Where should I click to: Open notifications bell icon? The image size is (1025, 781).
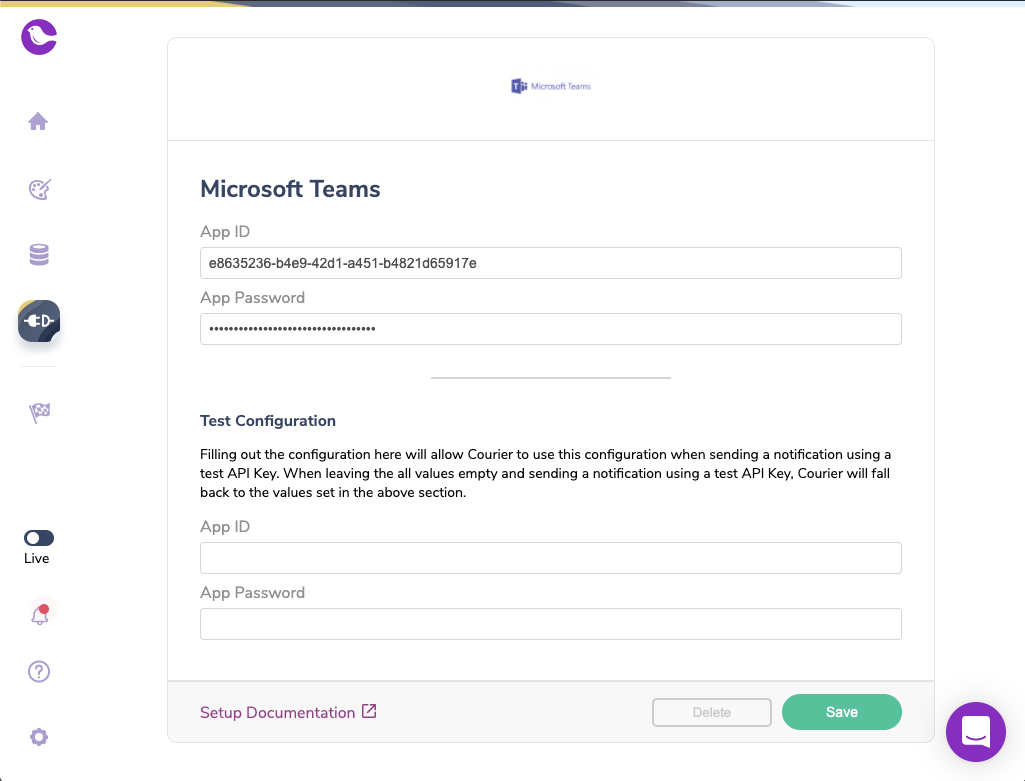[40, 614]
